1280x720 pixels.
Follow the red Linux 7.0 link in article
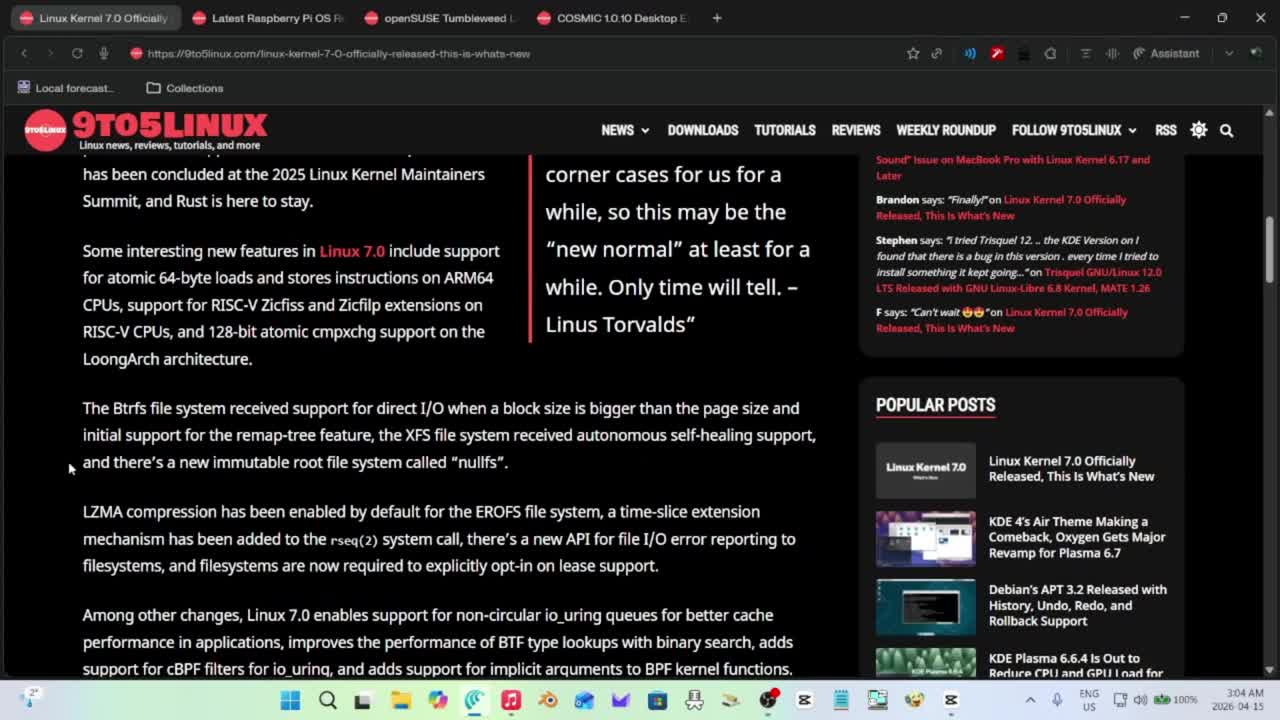351,251
